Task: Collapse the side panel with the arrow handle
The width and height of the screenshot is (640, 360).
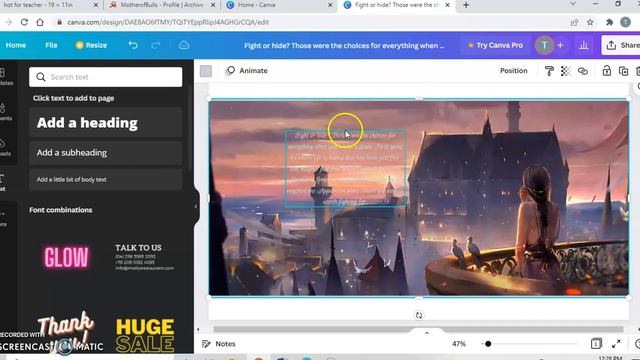Action: (x=196, y=207)
